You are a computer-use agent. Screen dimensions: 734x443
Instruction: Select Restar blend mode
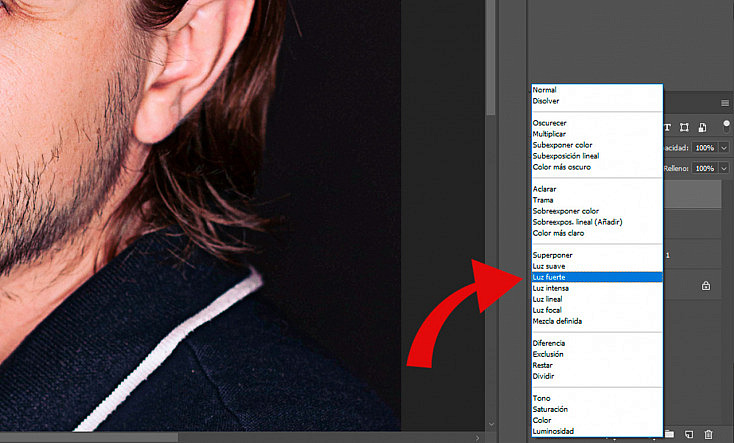coord(597,365)
